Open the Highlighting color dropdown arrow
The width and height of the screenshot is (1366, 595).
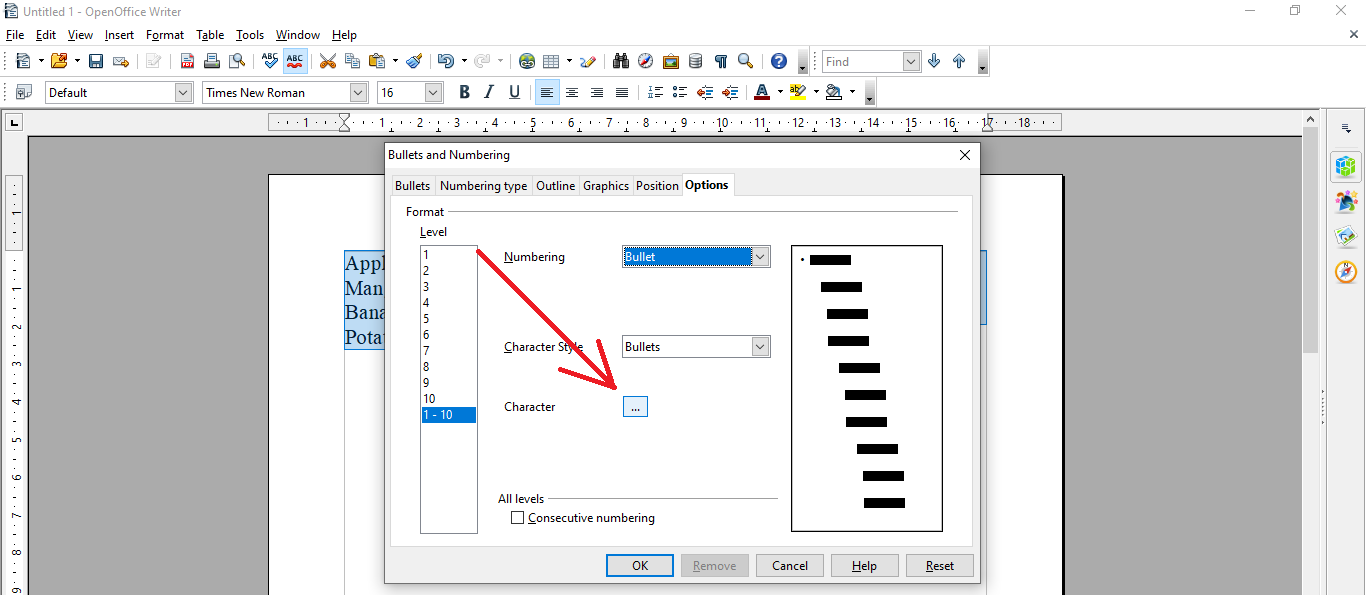817,92
